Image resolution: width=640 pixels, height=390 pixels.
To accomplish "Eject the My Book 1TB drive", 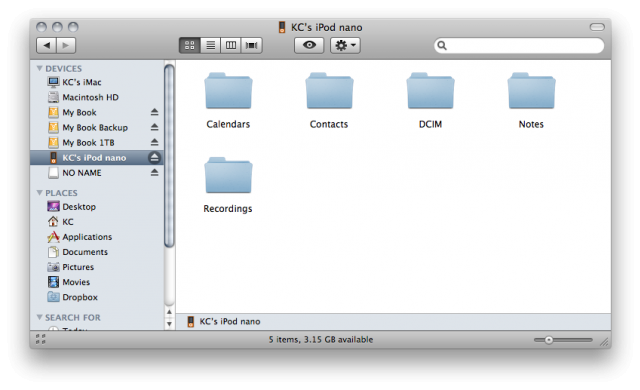I will (154, 142).
